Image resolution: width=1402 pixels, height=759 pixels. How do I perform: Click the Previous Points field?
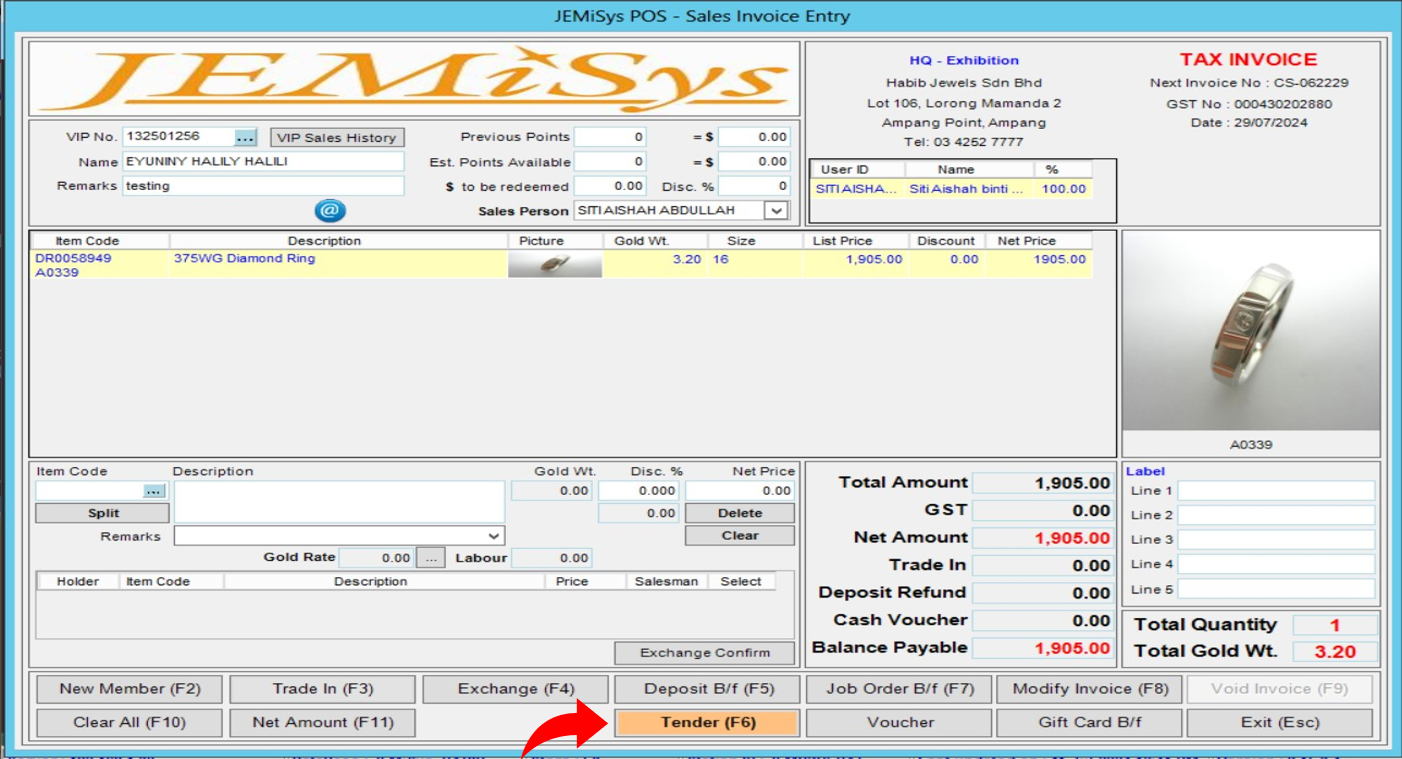tap(610, 137)
